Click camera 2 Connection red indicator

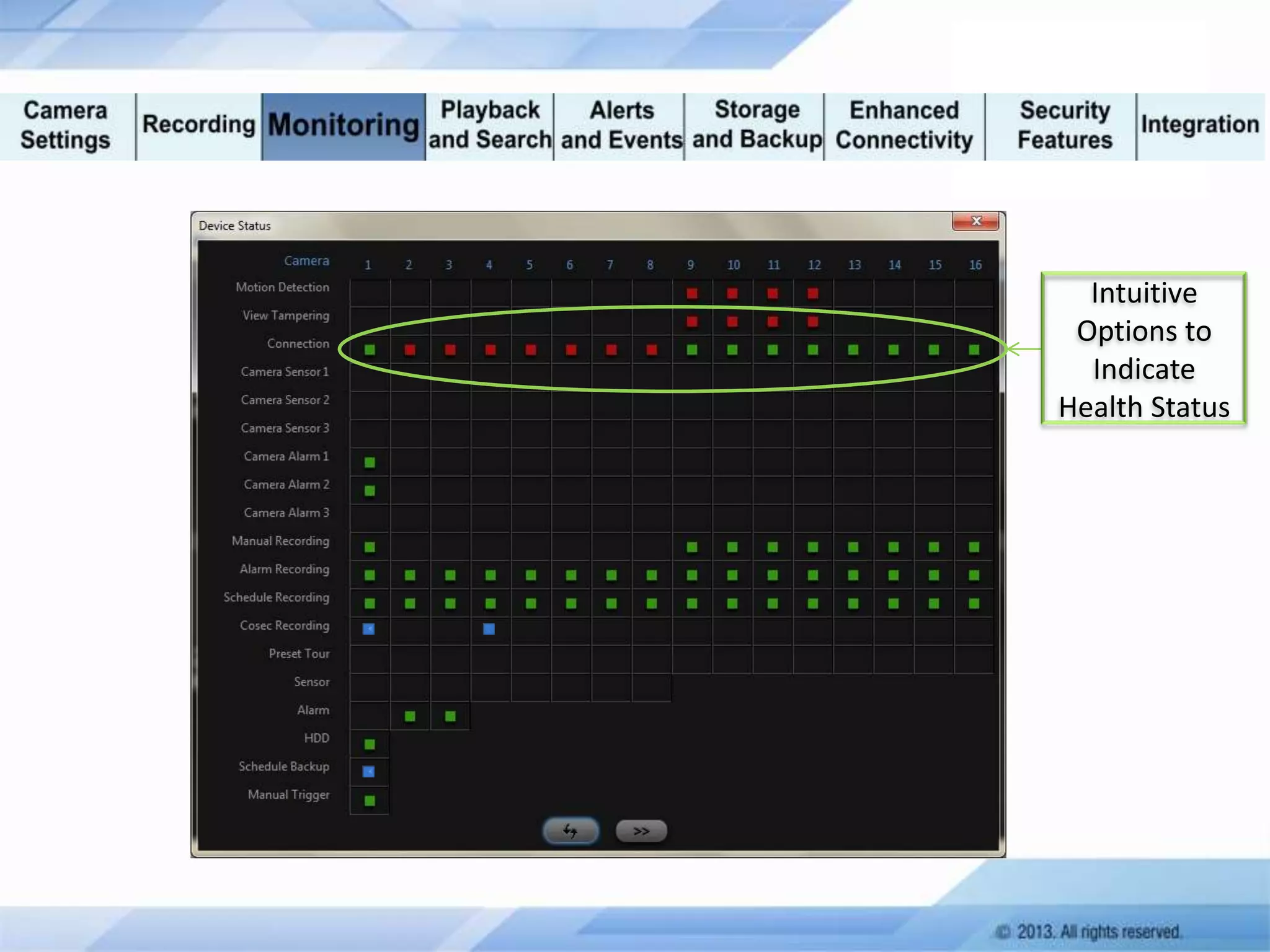[410, 350]
